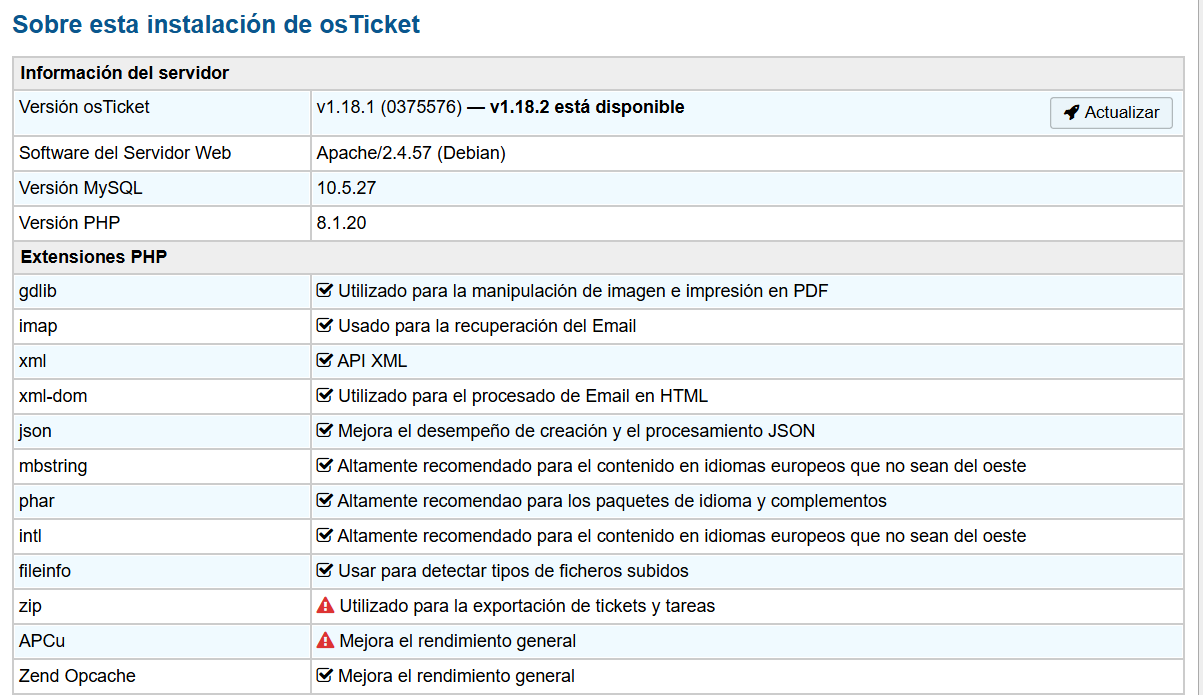This screenshot has height=695, width=1203.
Task: Click Zend Opcache 'Mejora el rendimiento general' text
Action: coord(456,676)
